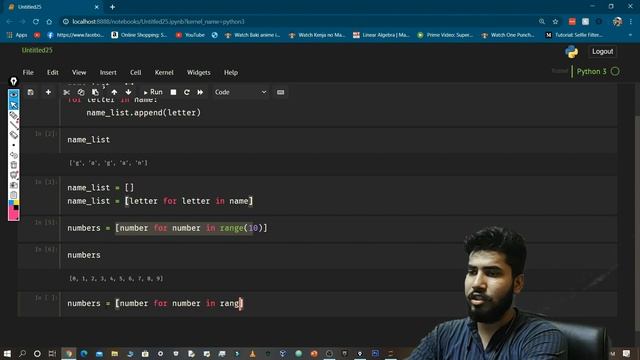
Task: Expand hidden bookmarks overflow chevron
Action: click(x=631, y=35)
